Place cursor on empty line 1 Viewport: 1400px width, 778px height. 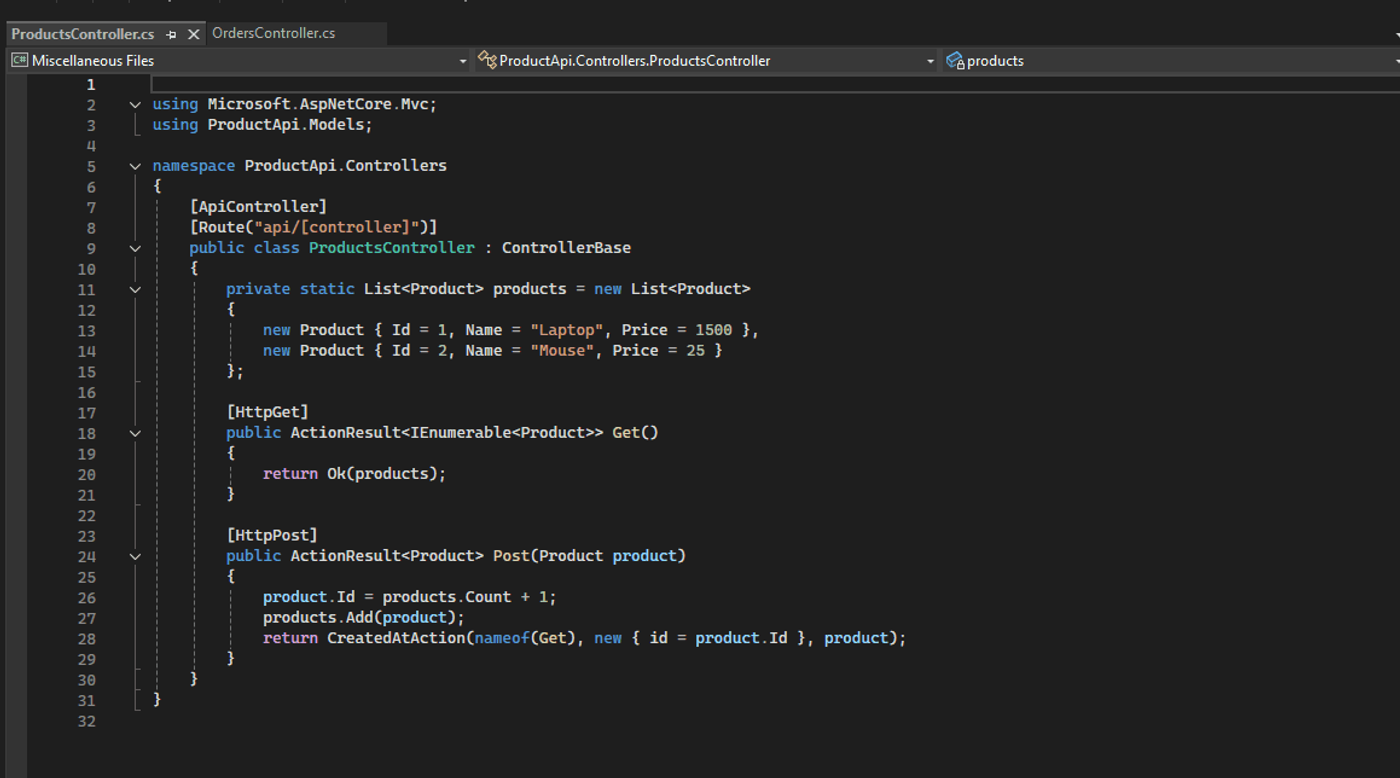(x=775, y=84)
